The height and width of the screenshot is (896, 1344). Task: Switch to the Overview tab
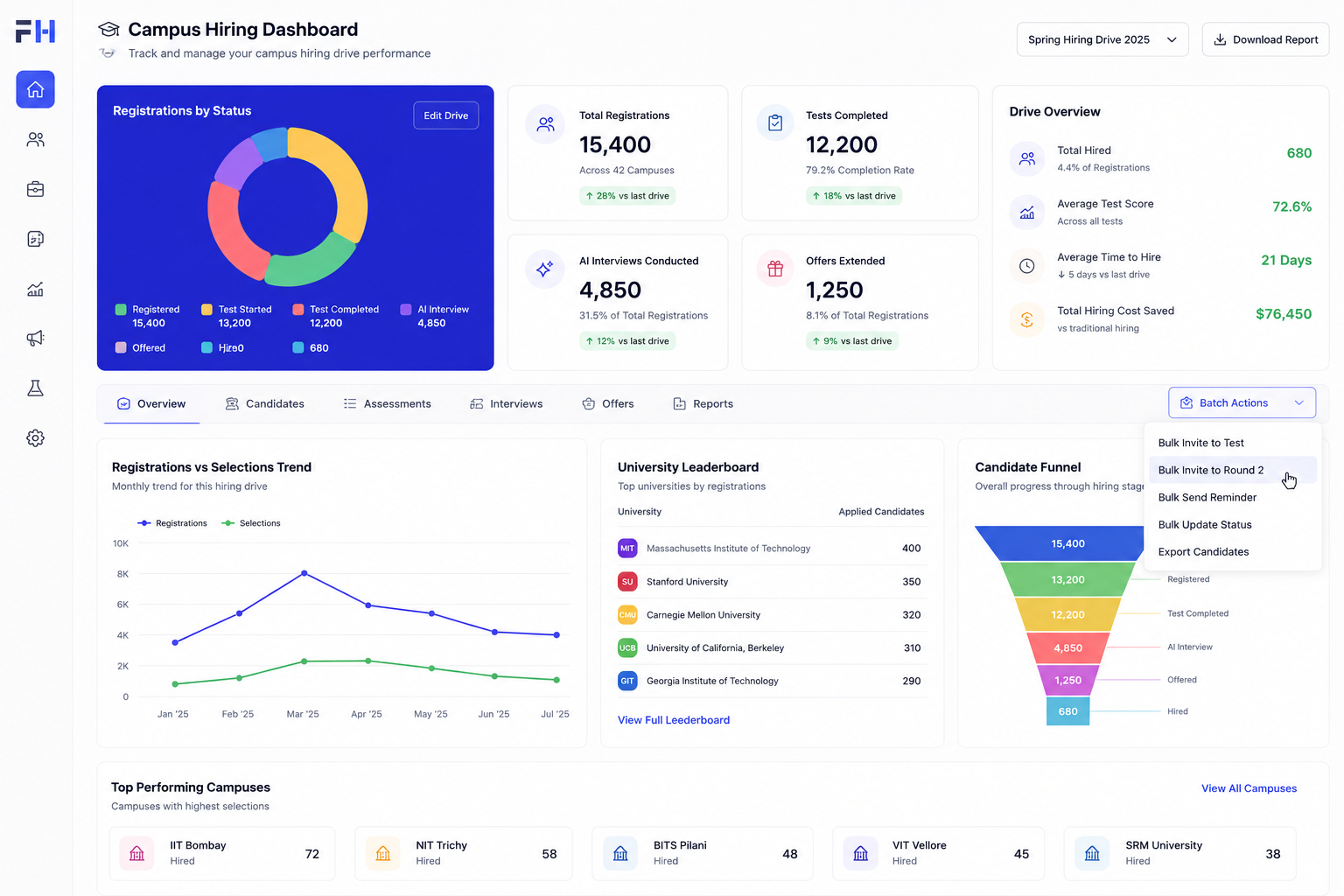tap(151, 404)
